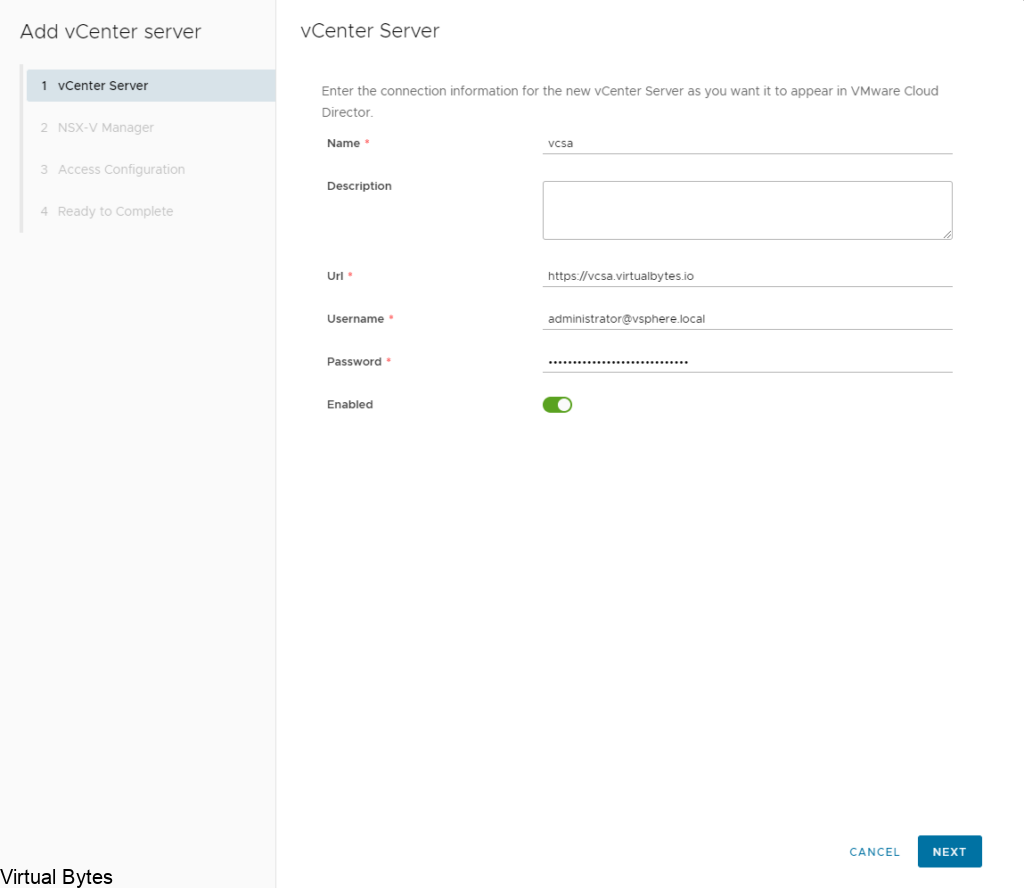Click the 'vCenter Server' page heading
The height and width of the screenshot is (888, 1024).
click(370, 31)
